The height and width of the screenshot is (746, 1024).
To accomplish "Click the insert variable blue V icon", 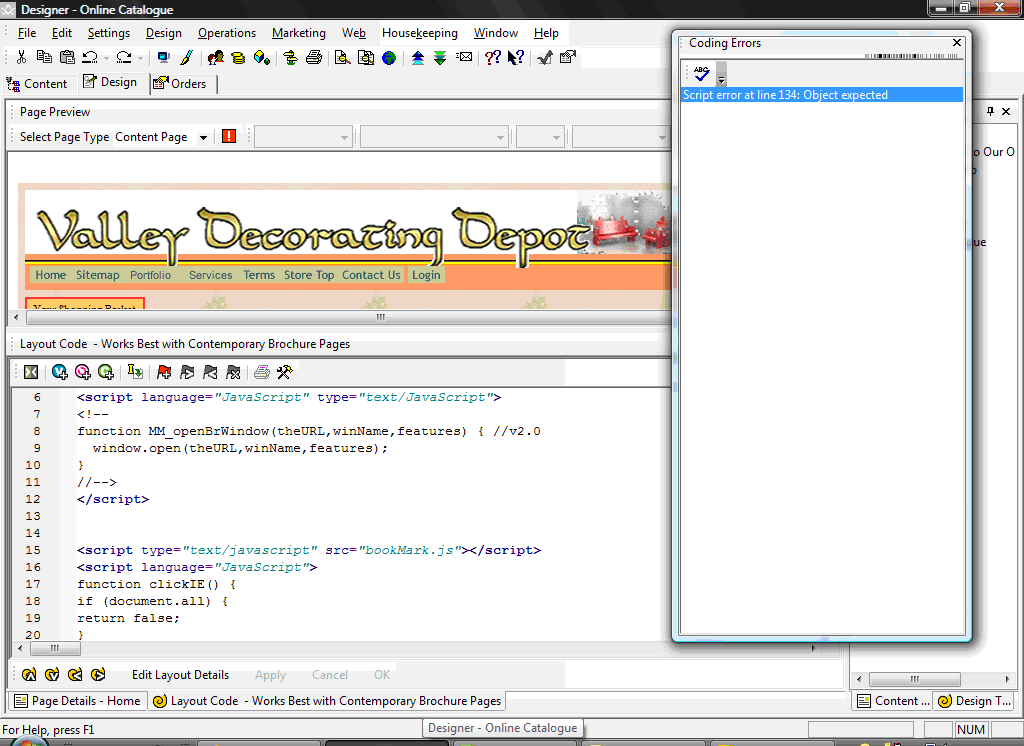I will point(60,372).
